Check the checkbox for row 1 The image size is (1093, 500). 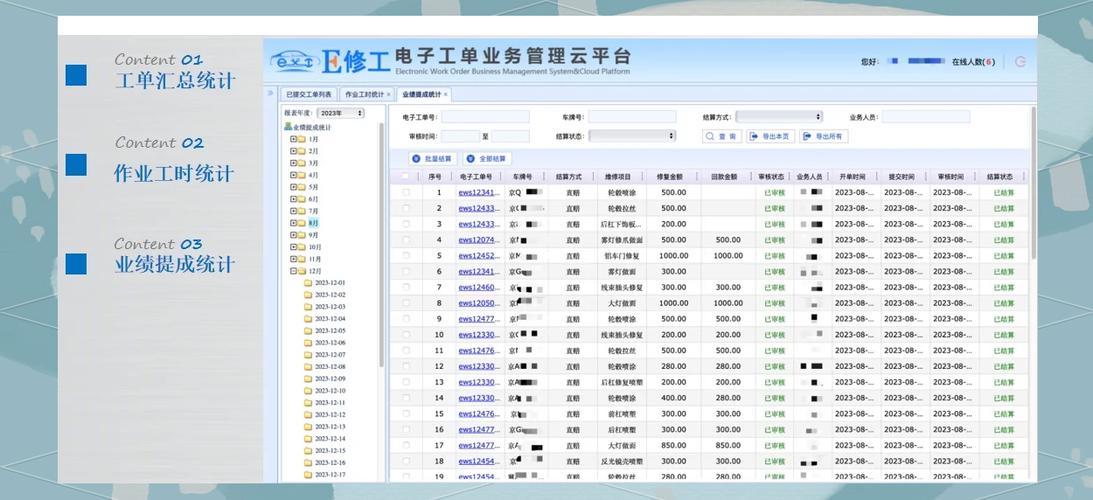click(406, 192)
